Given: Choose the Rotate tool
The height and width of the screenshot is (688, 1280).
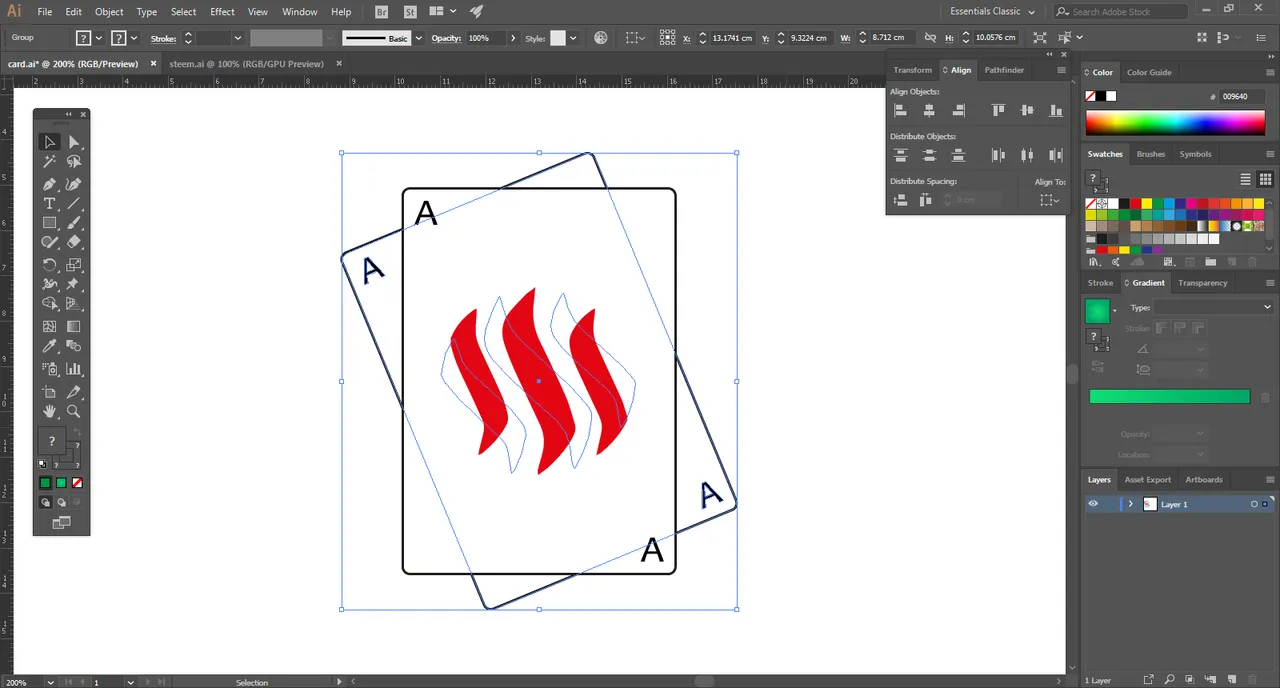Looking at the screenshot, I should (x=49, y=265).
